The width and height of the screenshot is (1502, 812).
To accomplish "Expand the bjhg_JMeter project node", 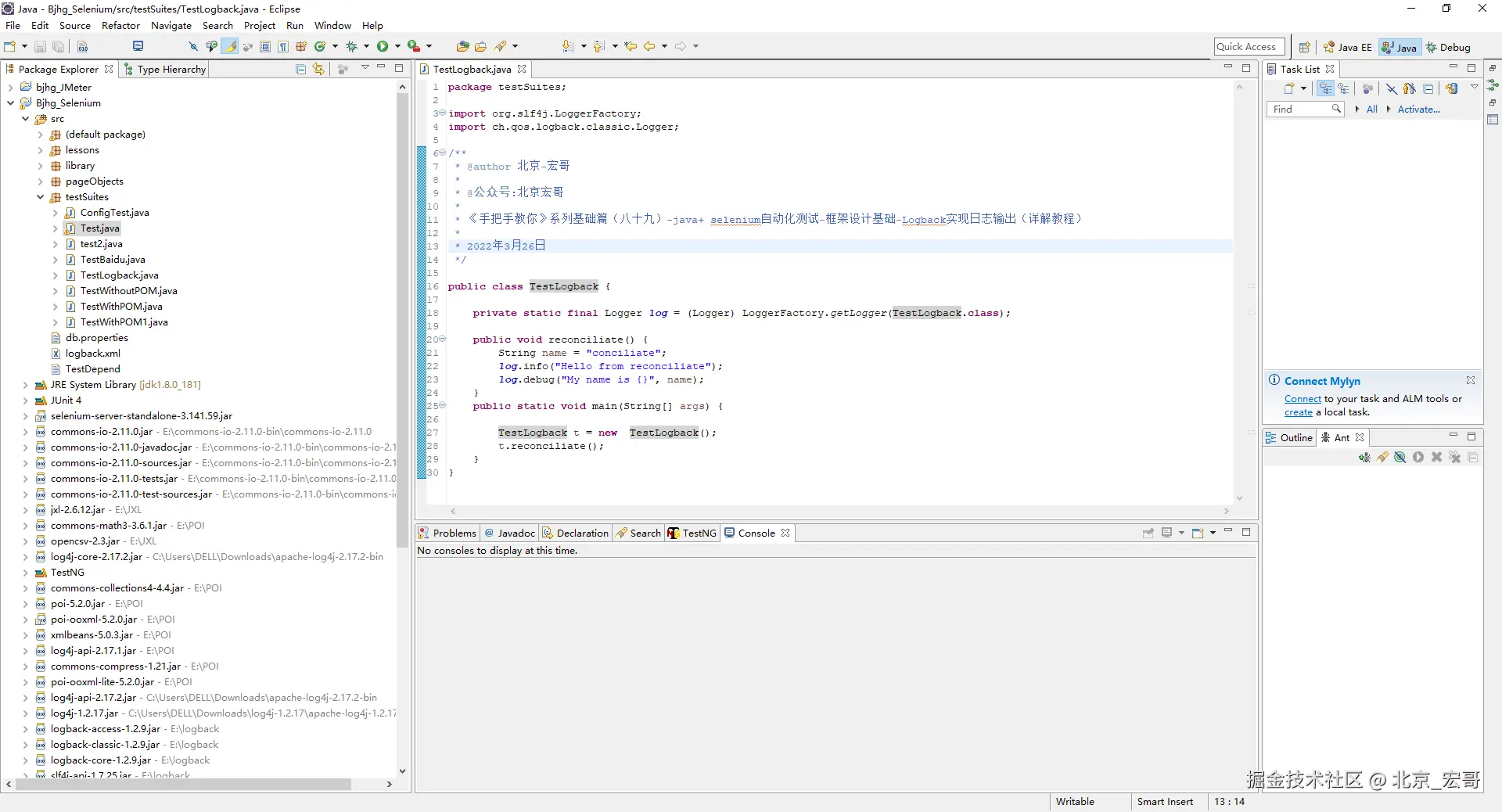I will pos(11,88).
